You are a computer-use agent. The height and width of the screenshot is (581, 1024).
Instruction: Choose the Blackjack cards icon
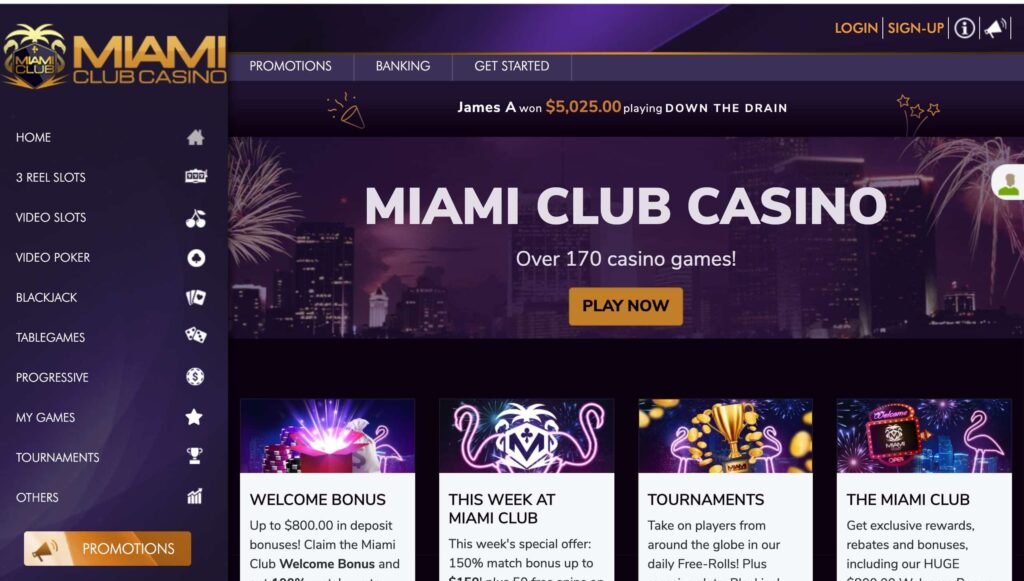pos(196,298)
